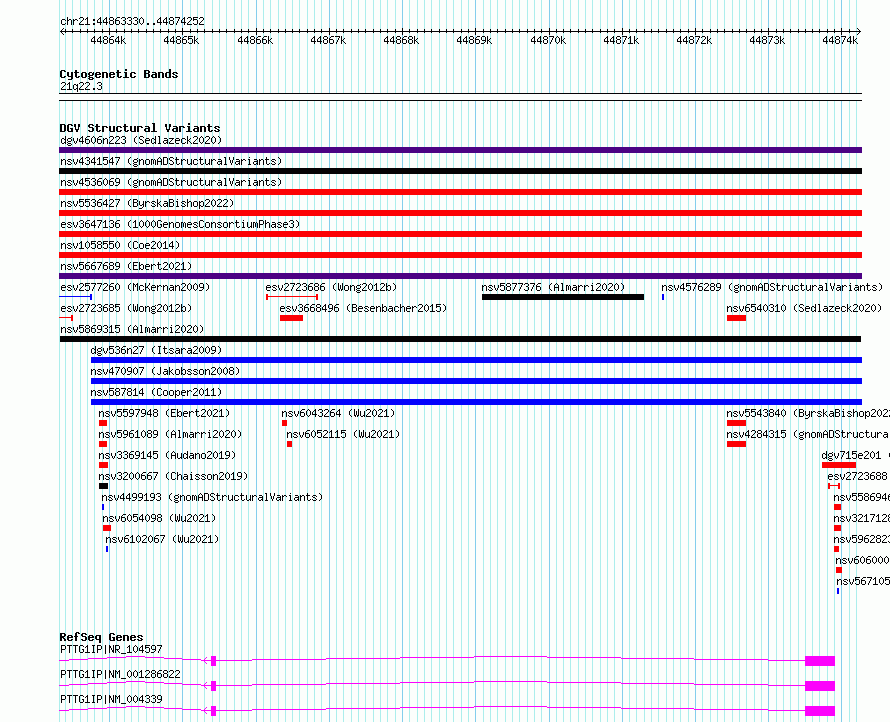This screenshot has width=890, height=722.
Task: Click the black bar for nsv3200667
Action: 103,486
